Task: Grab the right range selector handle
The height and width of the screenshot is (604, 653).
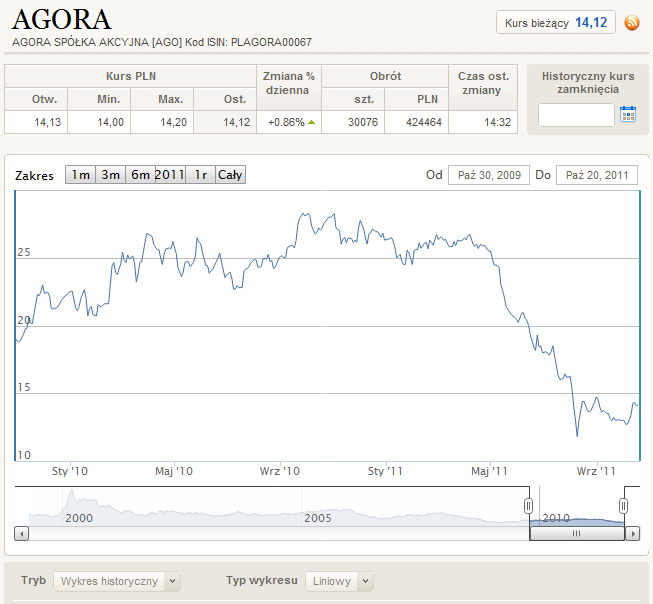Action: point(623,506)
